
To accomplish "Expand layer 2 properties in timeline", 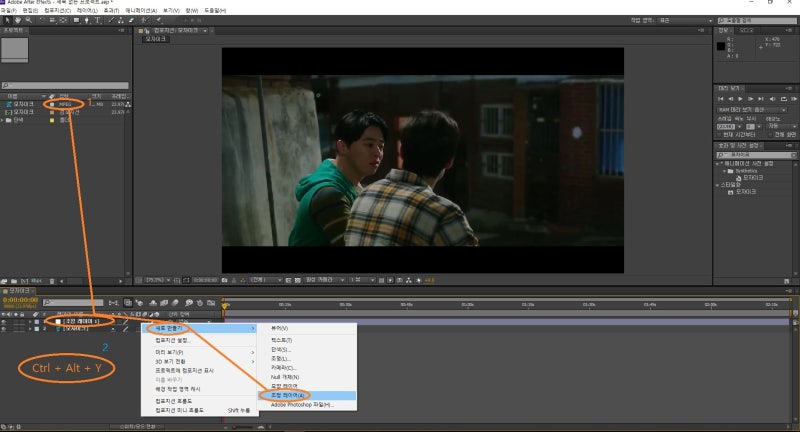I will coord(30,329).
